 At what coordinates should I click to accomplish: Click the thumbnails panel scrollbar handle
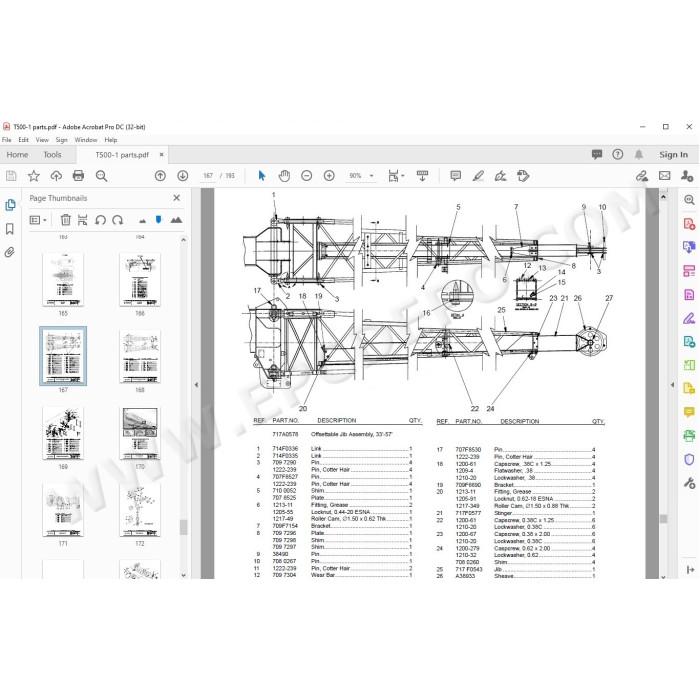(183, 527)
